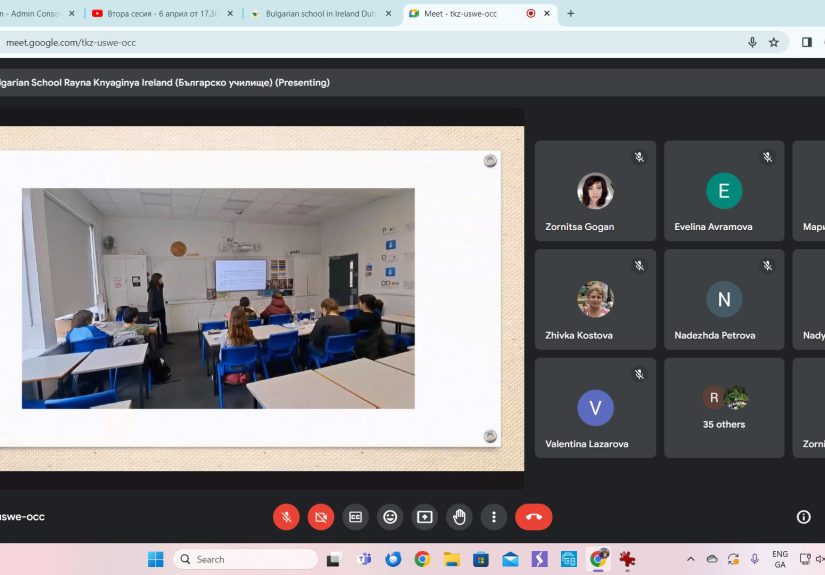Raise hand in the meeting
The image size is (825, 575).
click(459, 517)
